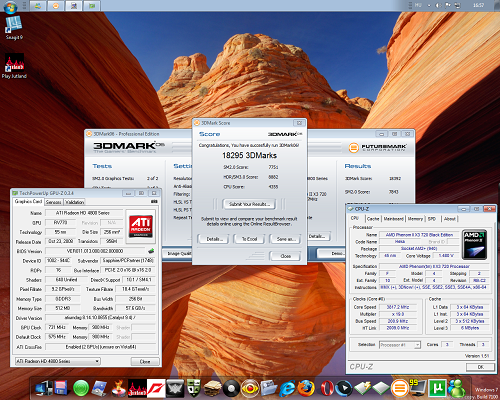Switch to CPU-Z SPD tab
The width and height of the screenshot is (500, 400).
pyautogui.click(x=432, y=219)
